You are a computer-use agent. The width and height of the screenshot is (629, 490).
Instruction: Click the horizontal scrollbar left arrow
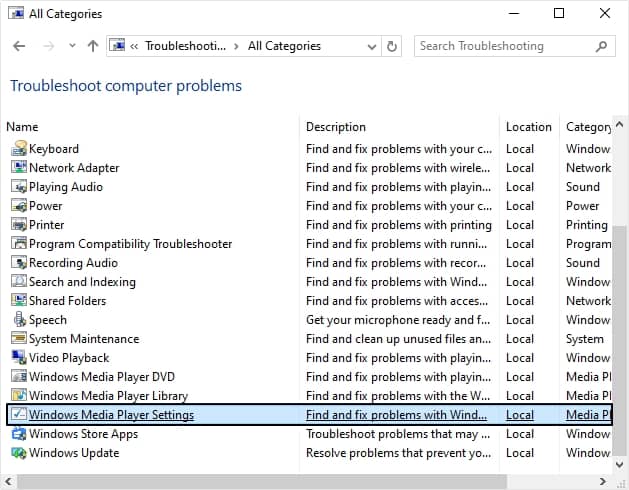[x=8, y=481]
